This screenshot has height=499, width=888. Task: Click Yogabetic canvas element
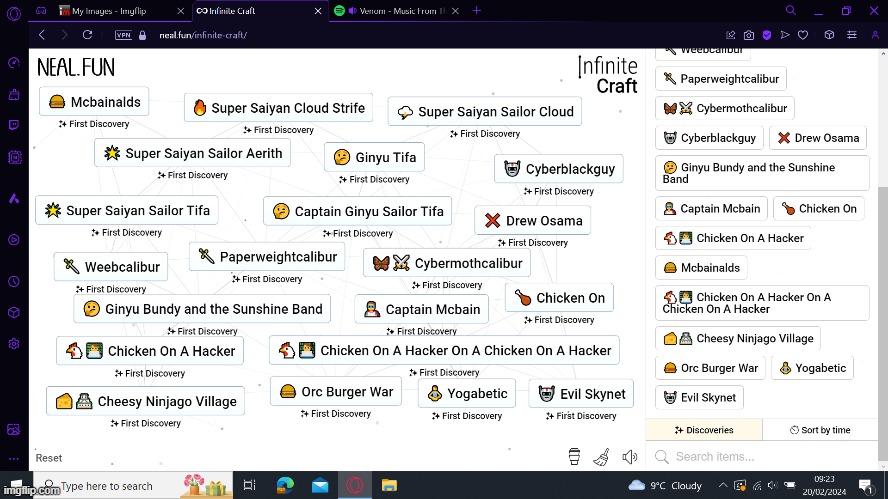coord(467,393)
